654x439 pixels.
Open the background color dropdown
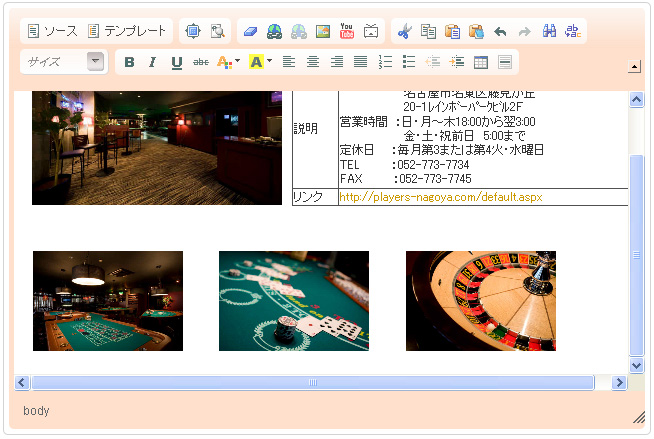tap(260, 62)
